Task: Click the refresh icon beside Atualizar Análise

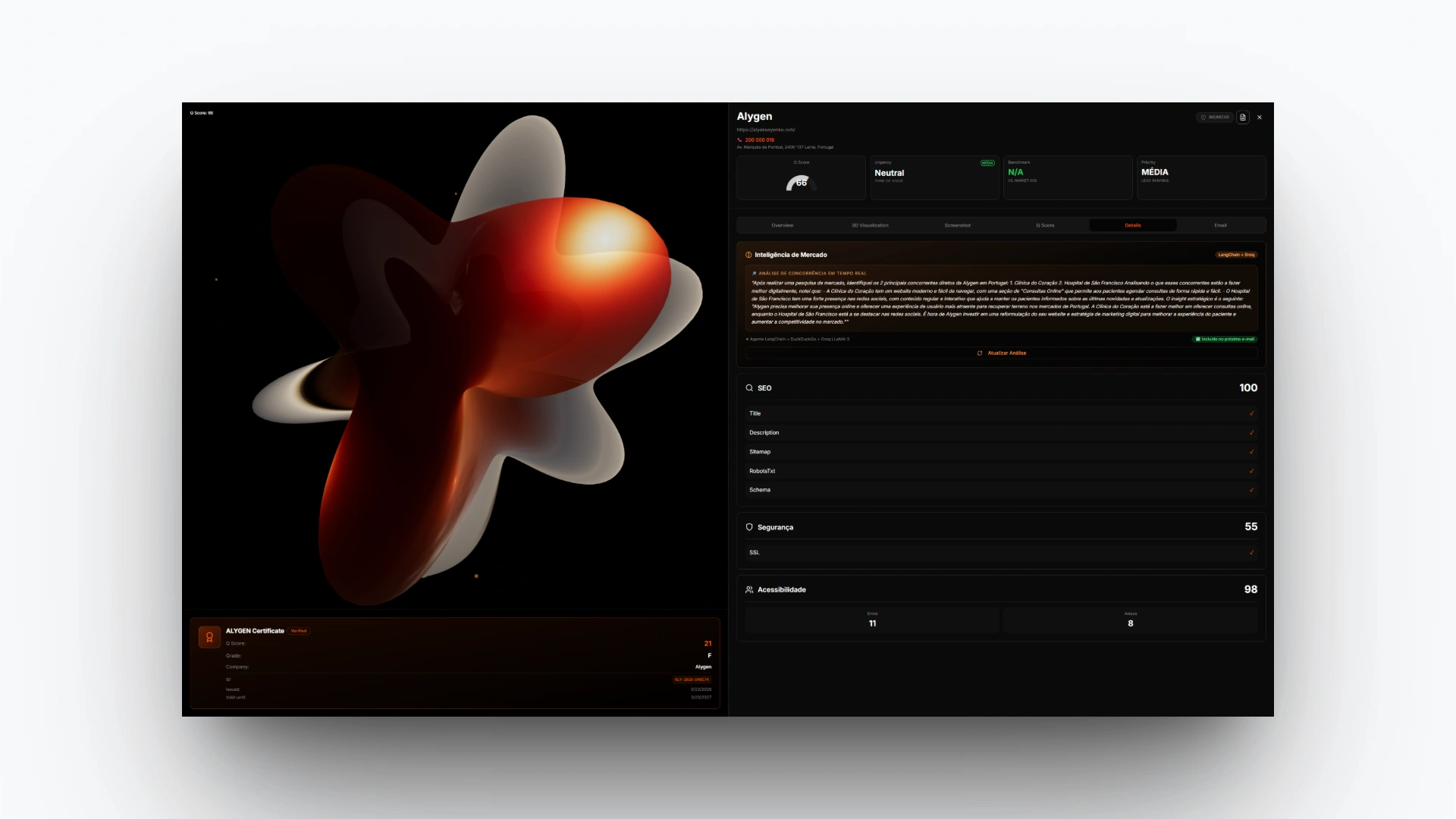Action: click(x=980, y=353)
